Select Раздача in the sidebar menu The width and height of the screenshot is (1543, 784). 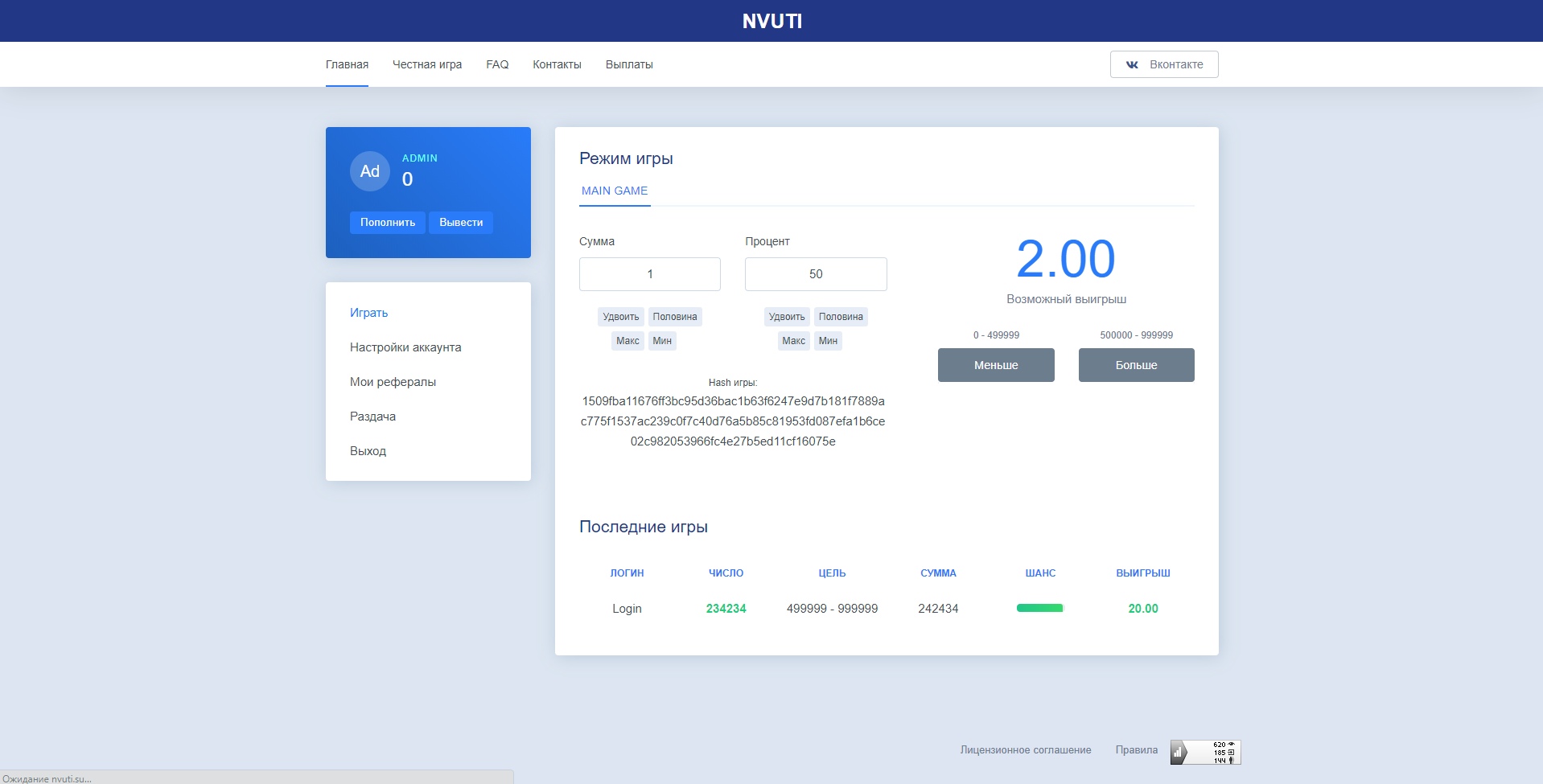[x=372, y=417]
